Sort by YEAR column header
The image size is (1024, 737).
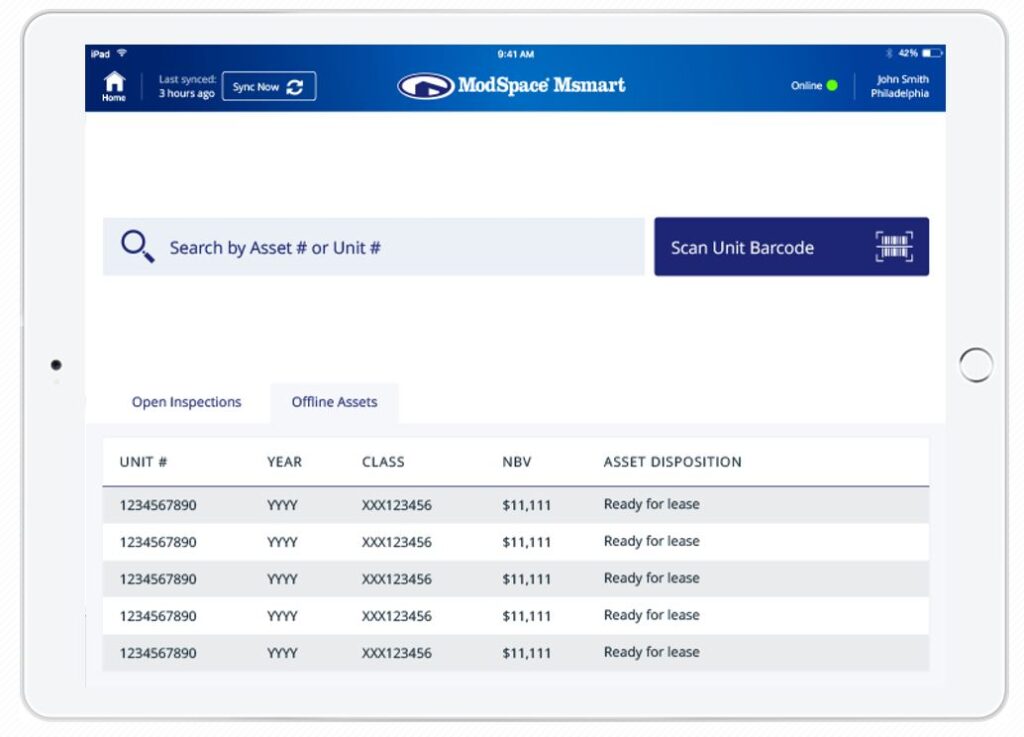point(284,462)
